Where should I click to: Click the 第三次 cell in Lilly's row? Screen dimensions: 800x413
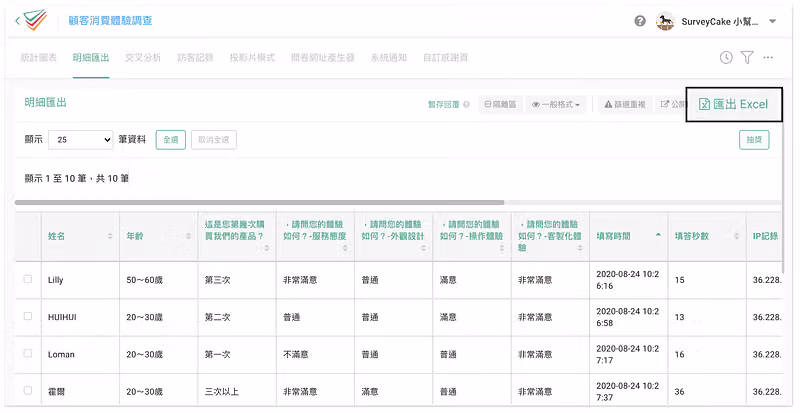coord(217,280)
